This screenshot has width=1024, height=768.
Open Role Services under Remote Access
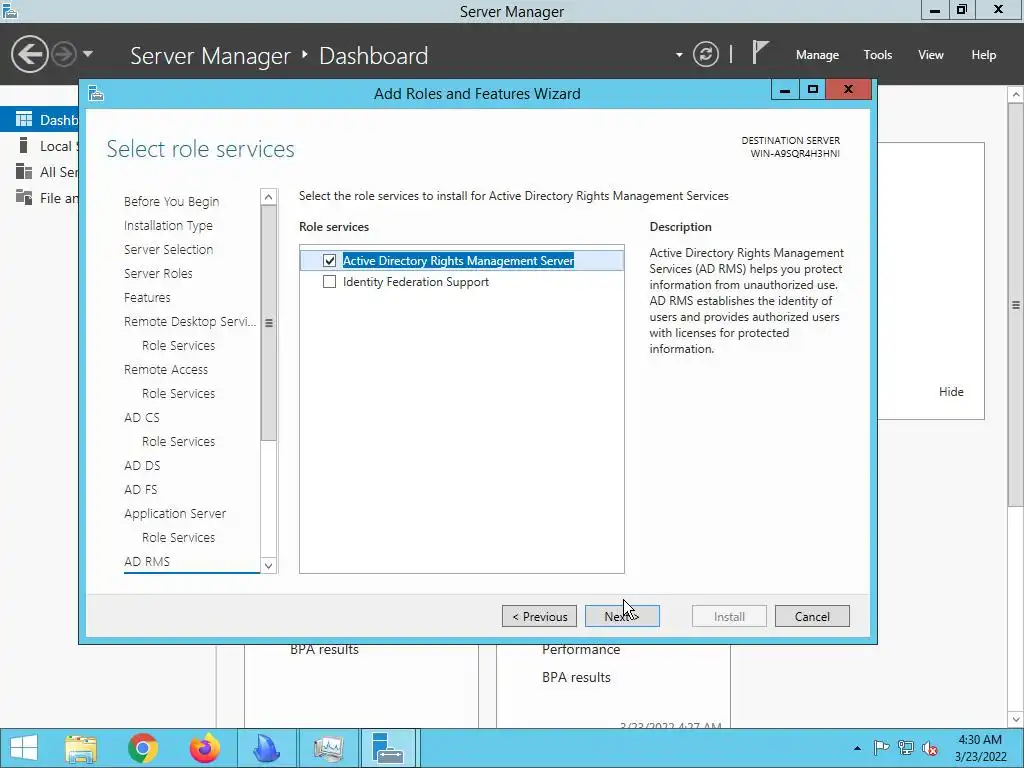coord(178,393)
